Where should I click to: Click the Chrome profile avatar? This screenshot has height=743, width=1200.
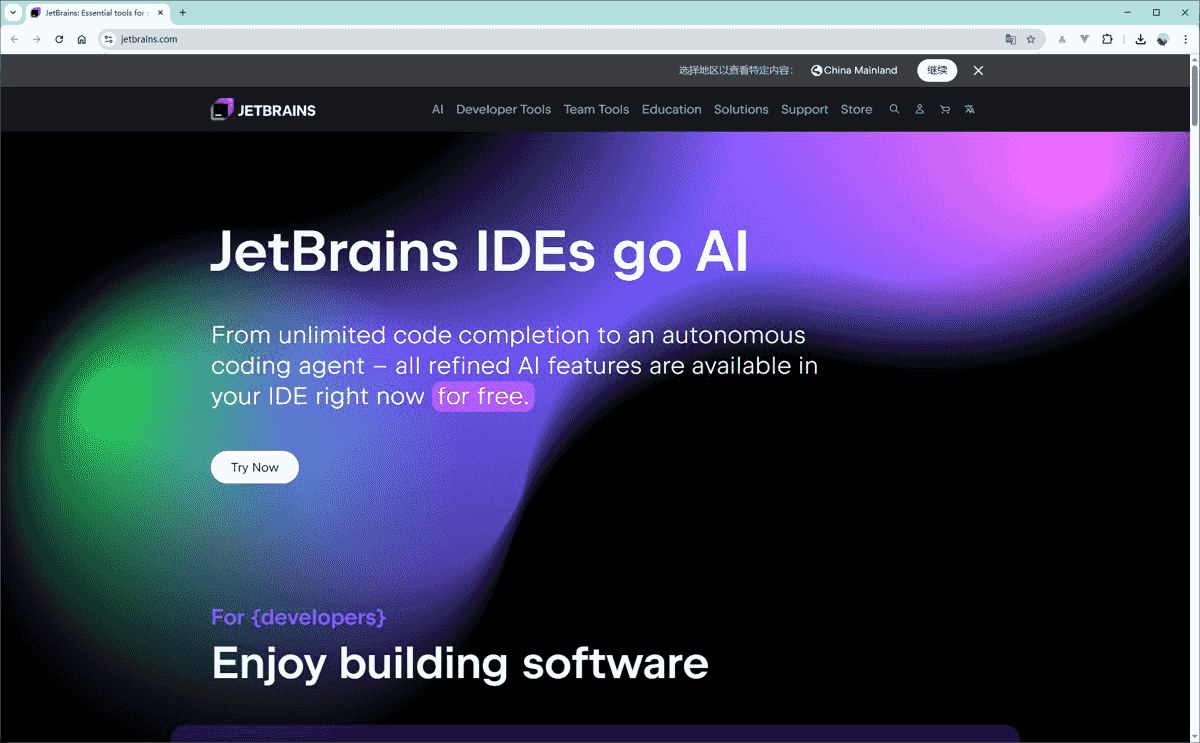[1163, 39]
